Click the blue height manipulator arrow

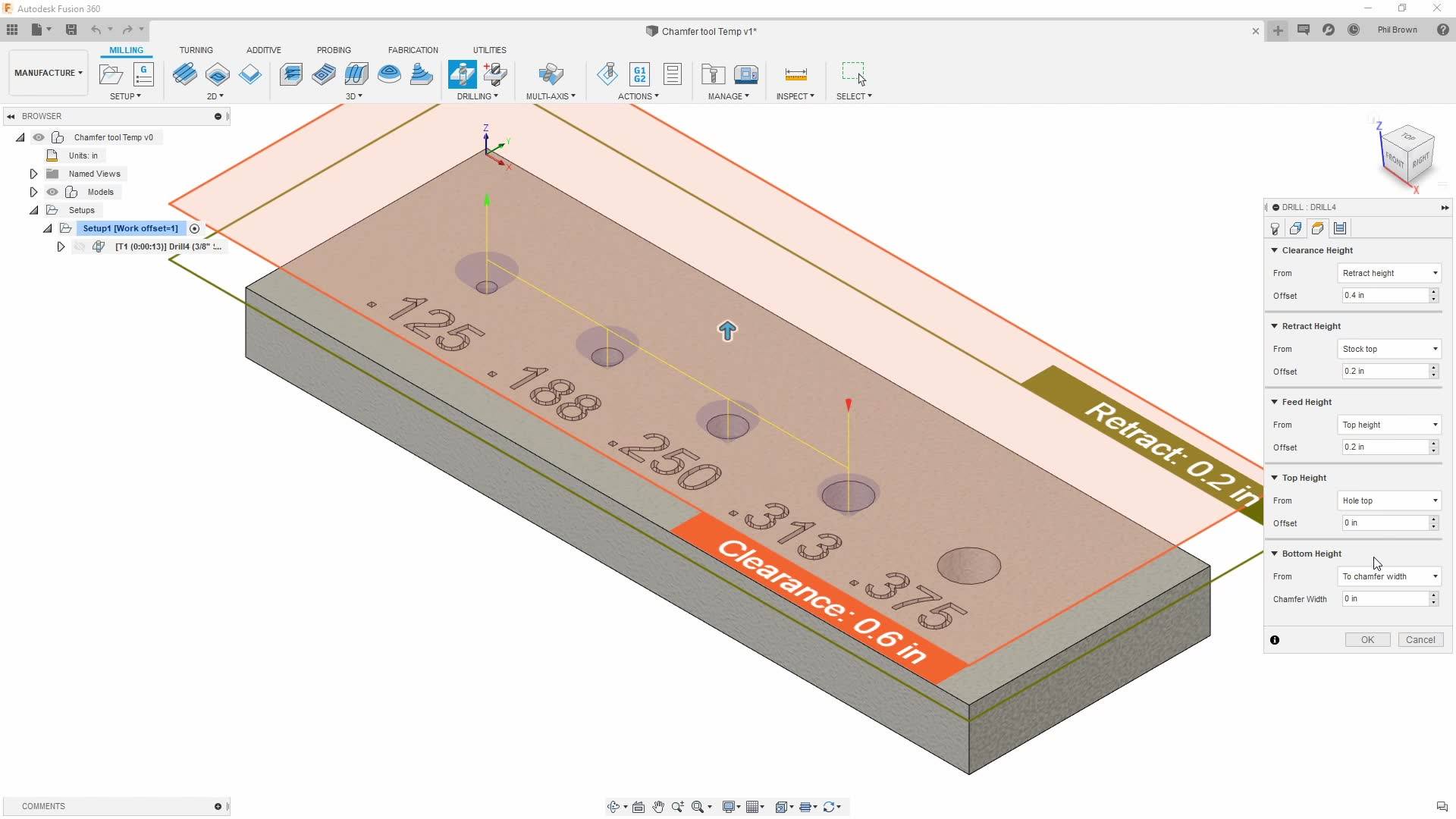point(727,331)
